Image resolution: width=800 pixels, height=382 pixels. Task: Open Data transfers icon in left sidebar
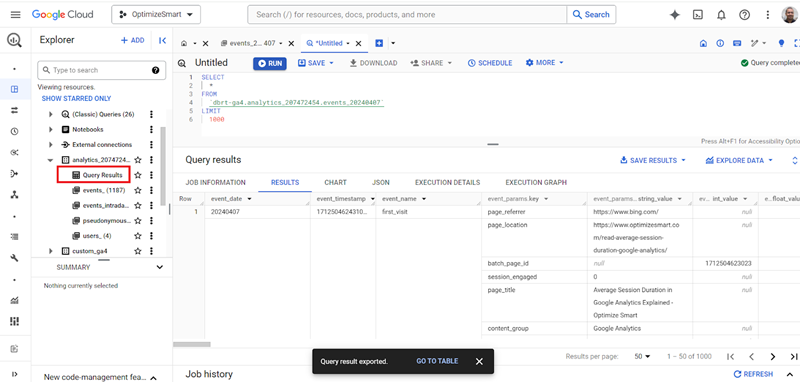click(14, 110)
